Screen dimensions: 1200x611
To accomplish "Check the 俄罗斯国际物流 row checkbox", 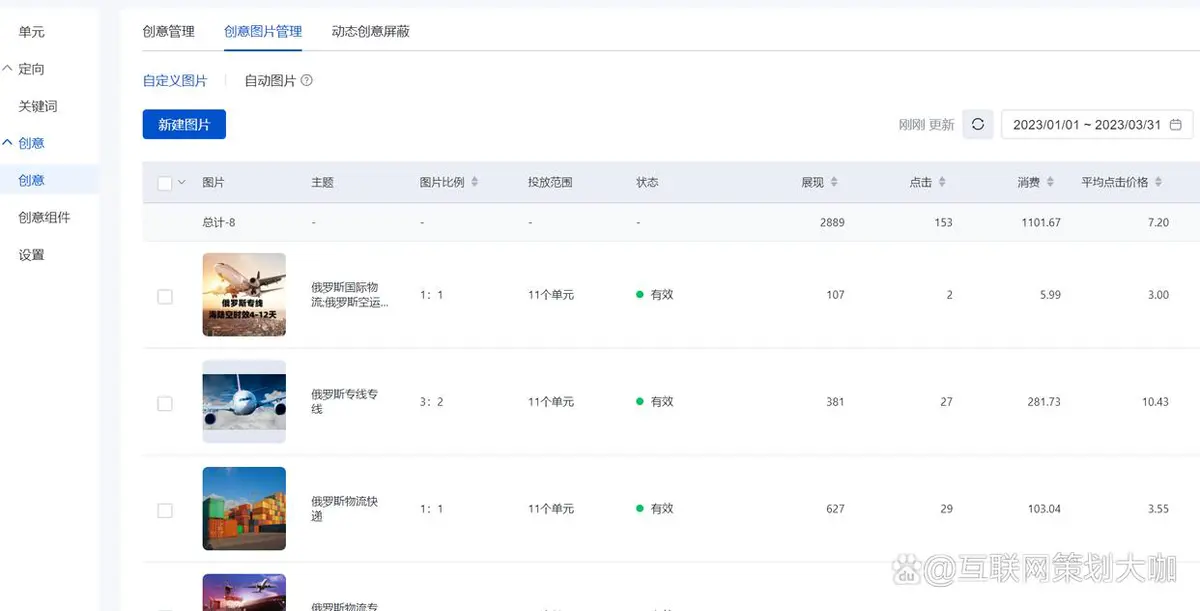I will coord(165,297).
